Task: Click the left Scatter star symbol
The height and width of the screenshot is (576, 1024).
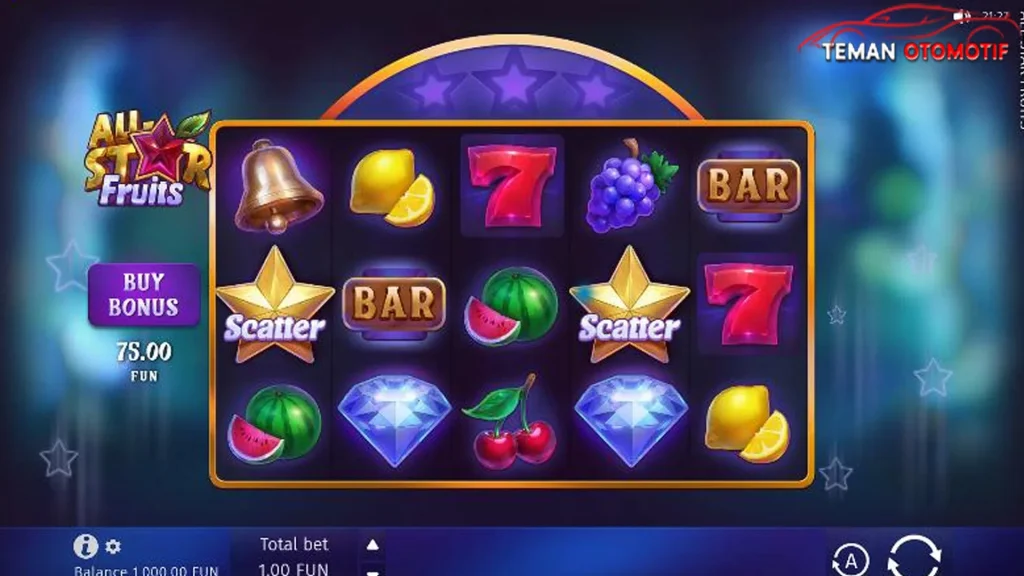Action: (275, 305)
